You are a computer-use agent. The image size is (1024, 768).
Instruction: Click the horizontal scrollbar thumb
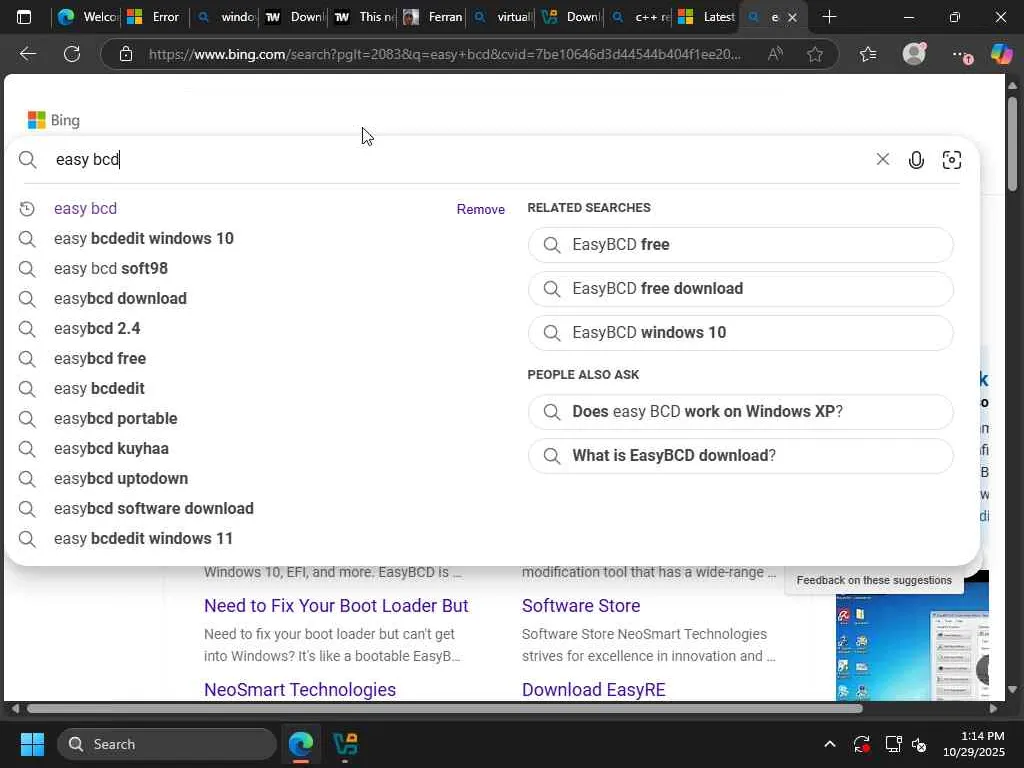point(445,709)
